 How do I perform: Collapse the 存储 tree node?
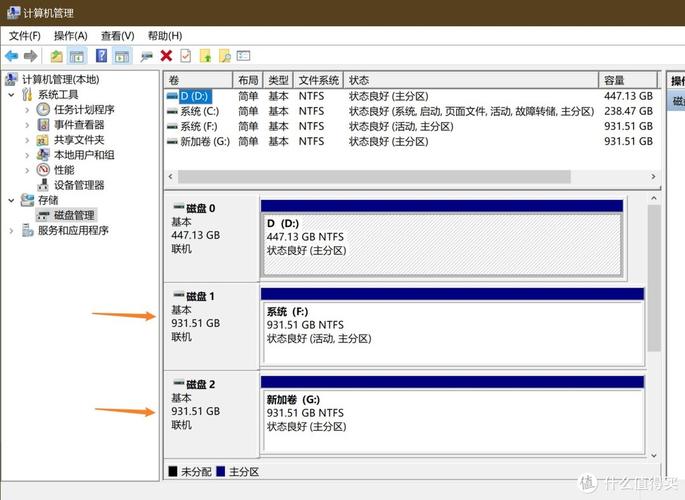pyautogui.click(x=11, y=200)
